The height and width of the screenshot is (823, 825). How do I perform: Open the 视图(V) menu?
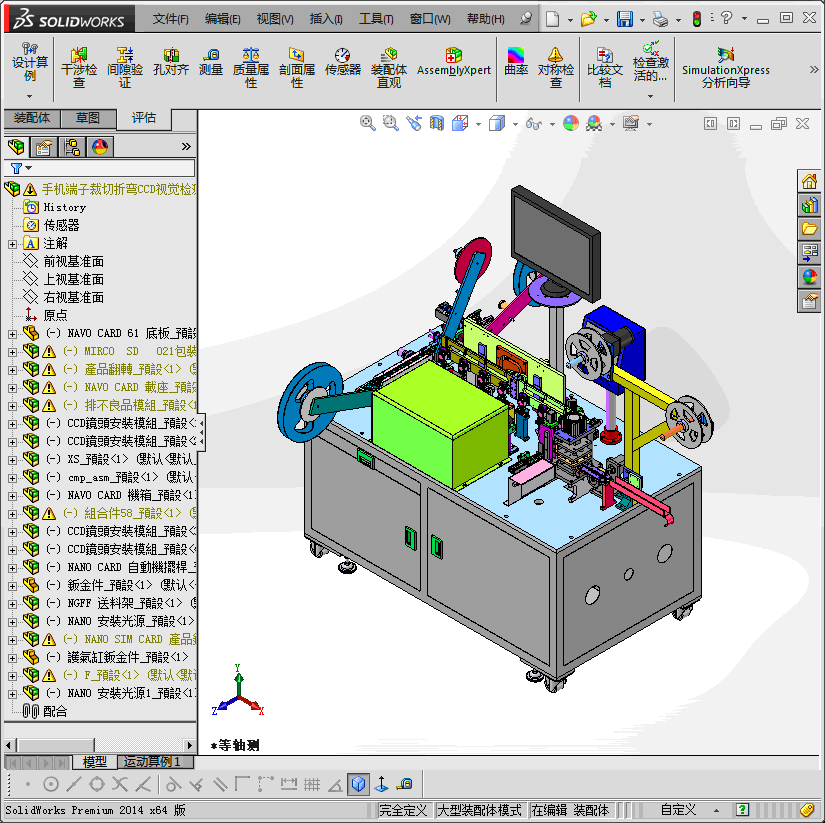[x=275, y=19]
